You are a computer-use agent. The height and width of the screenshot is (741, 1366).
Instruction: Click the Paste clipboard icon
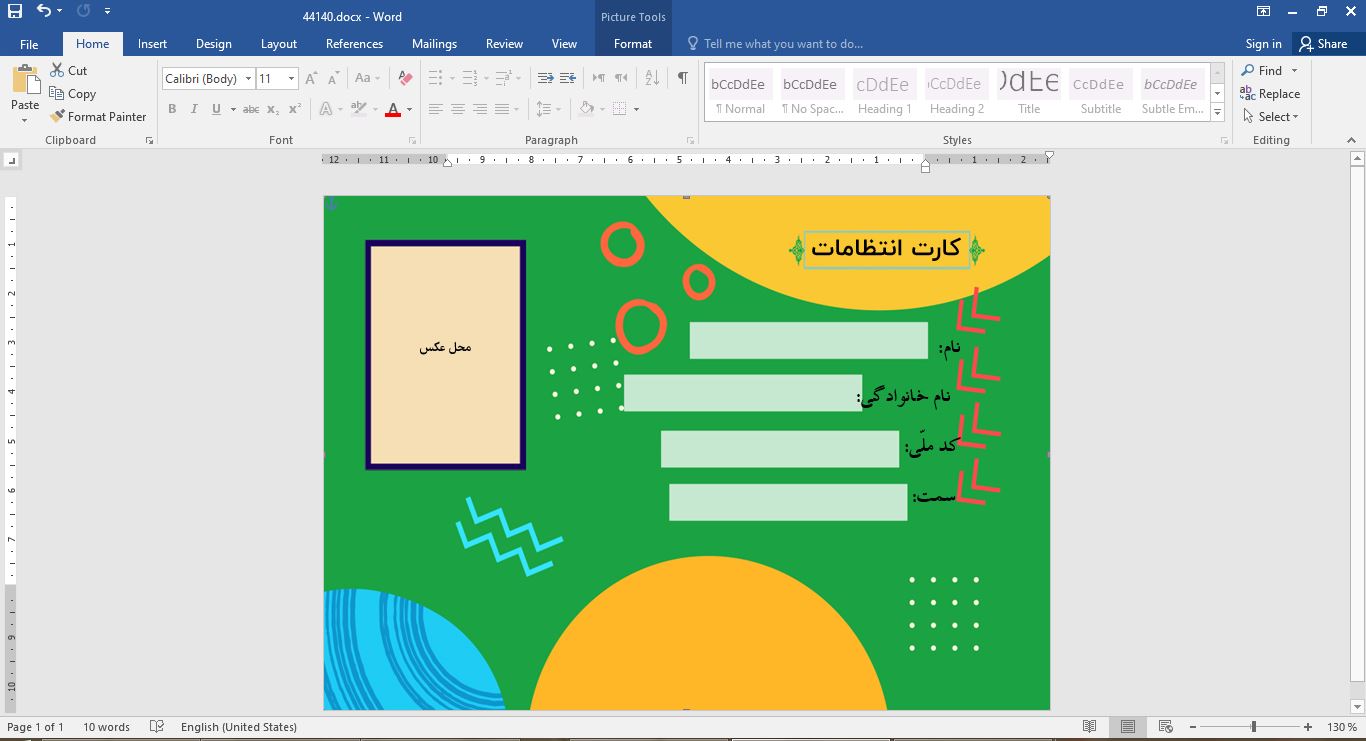[x=25, y=80]
